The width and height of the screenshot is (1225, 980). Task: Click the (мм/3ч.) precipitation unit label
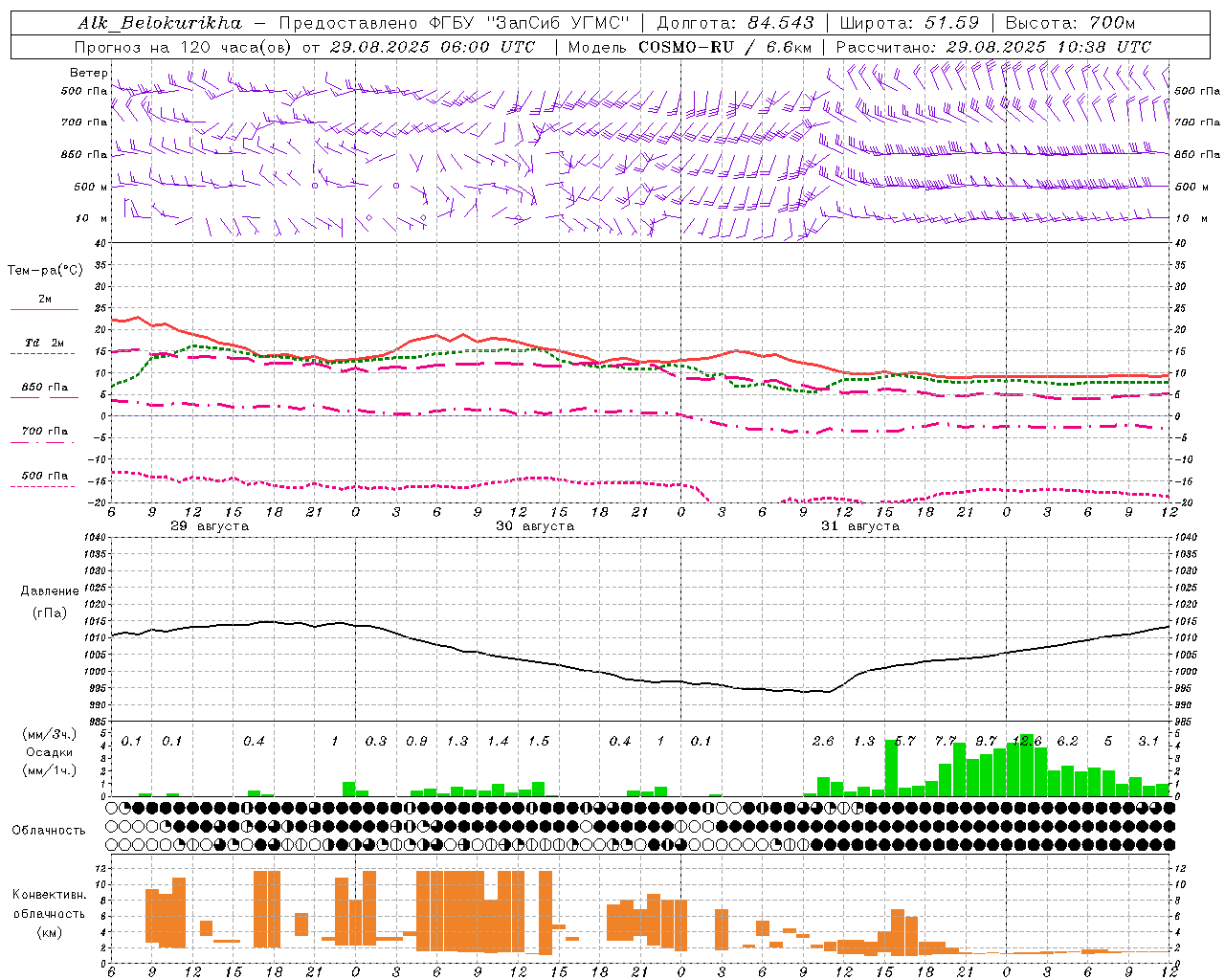(51, 734)
